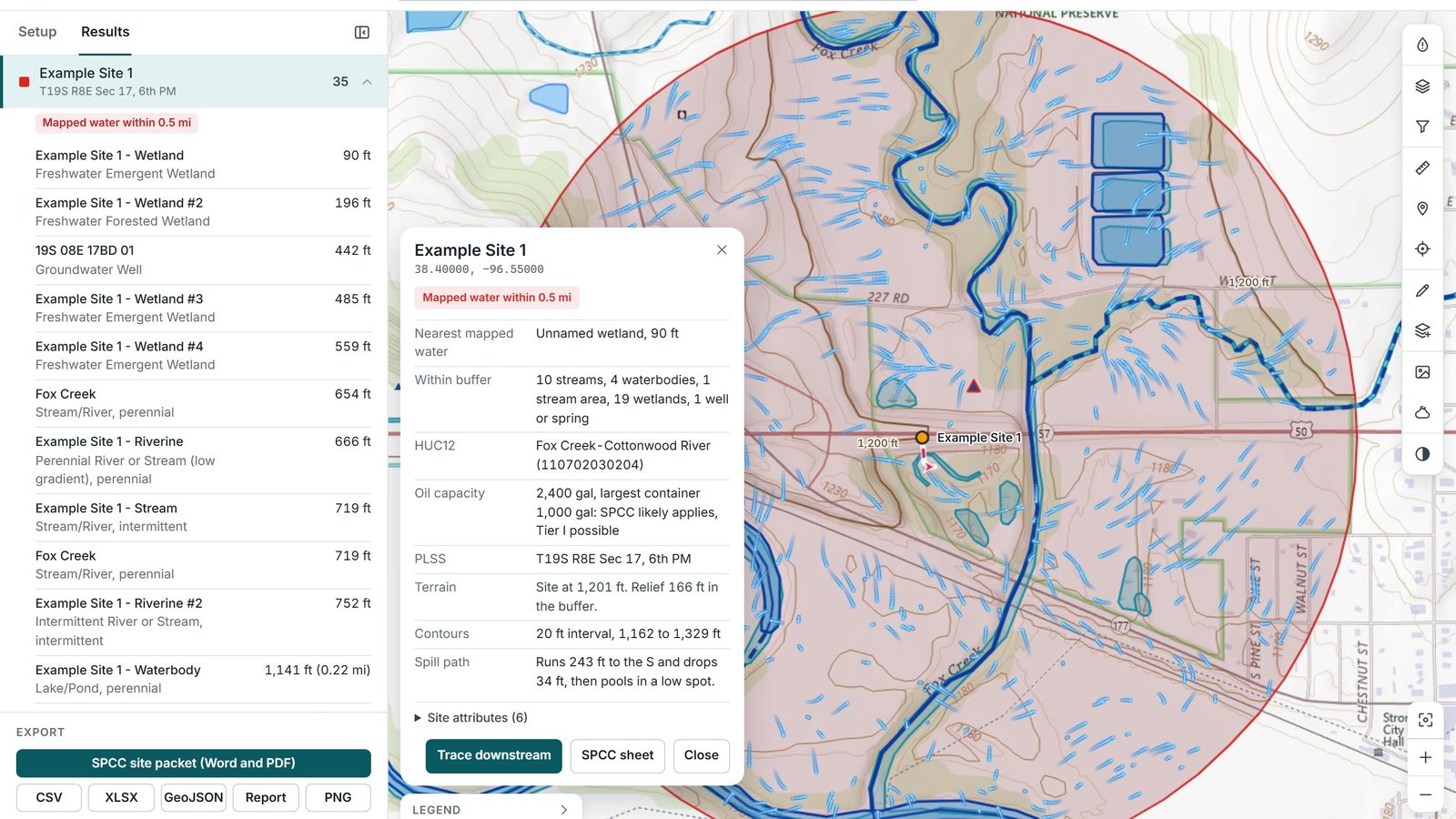The image size is (1456, 819).
Task: Select the pencil draw tool
Action: click(x=1422, y=290)
